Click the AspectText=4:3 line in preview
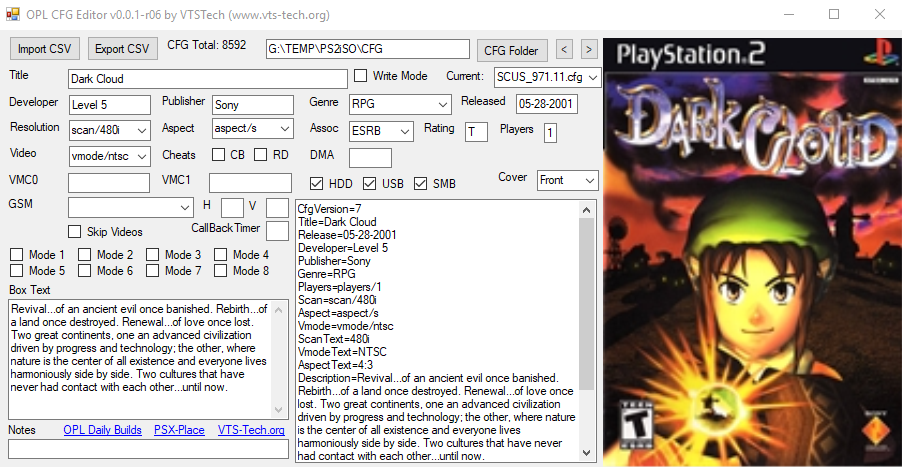Viewport: 902px width, 467px height. click(335, 365)
